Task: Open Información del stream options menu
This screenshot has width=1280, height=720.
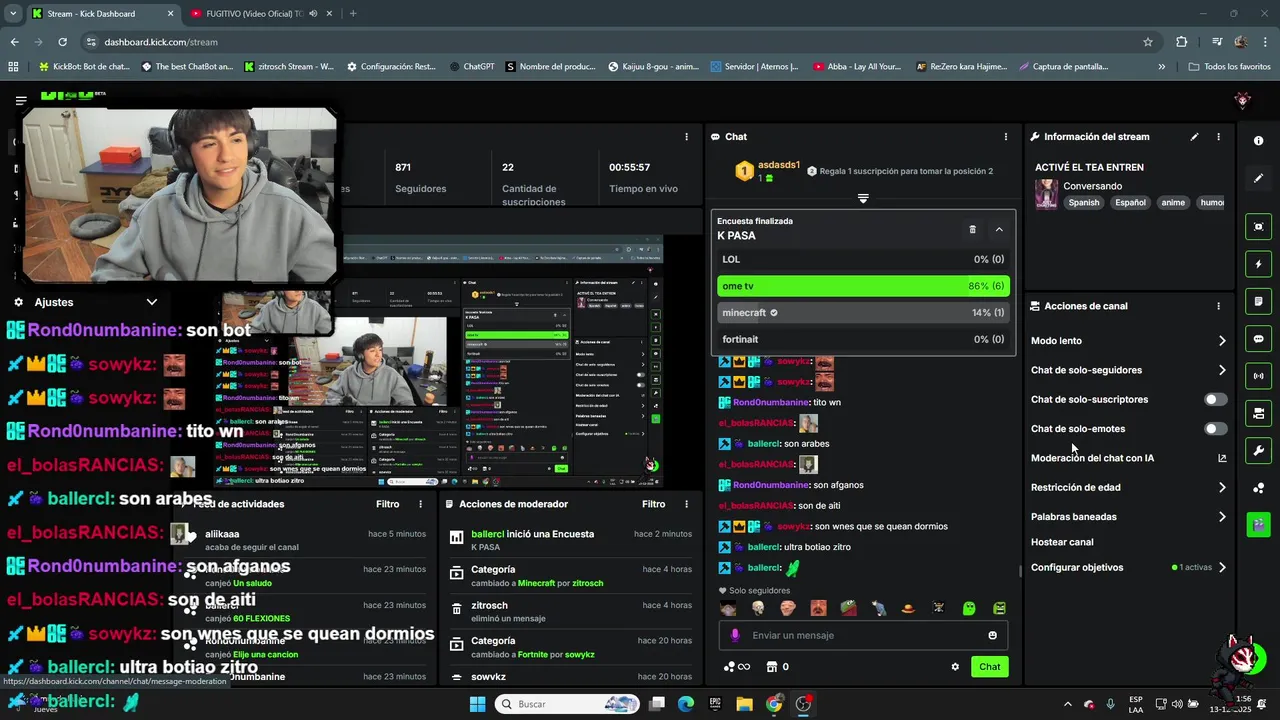Action: (x=1218, y=137)
